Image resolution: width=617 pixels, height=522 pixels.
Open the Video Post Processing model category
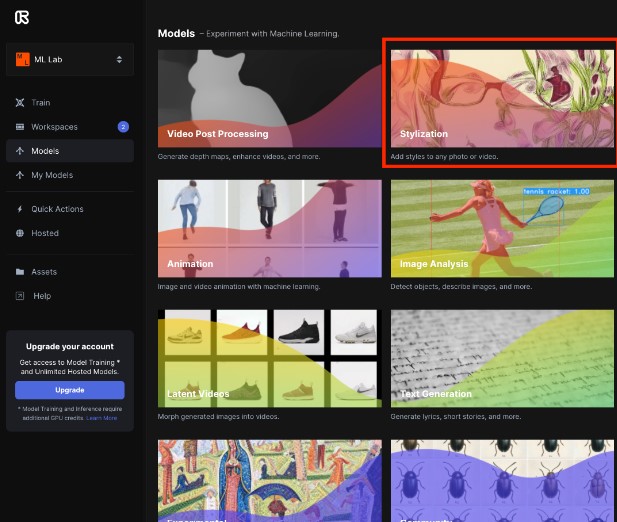point(270,98)
